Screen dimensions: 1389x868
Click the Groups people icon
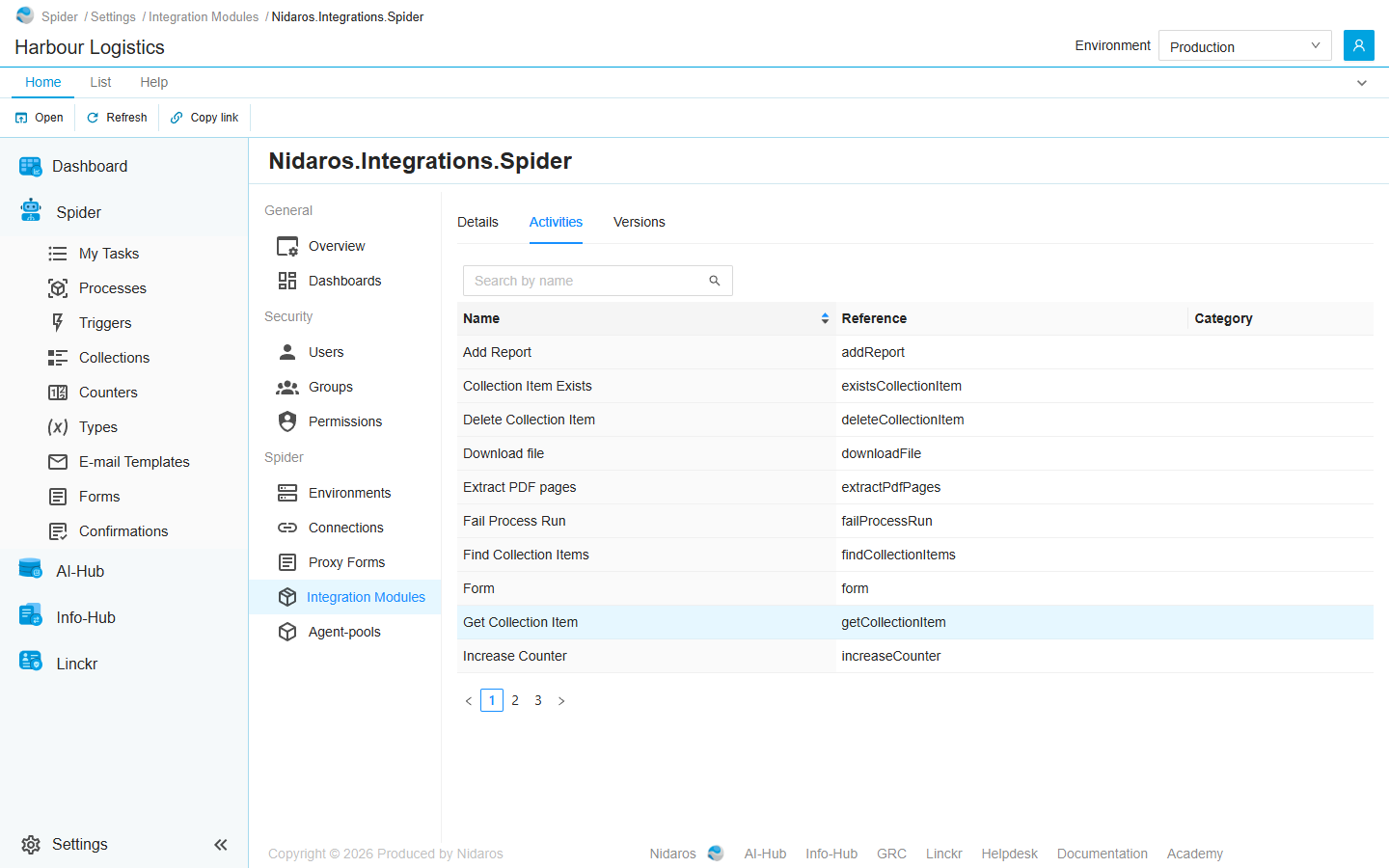[287, 388]
